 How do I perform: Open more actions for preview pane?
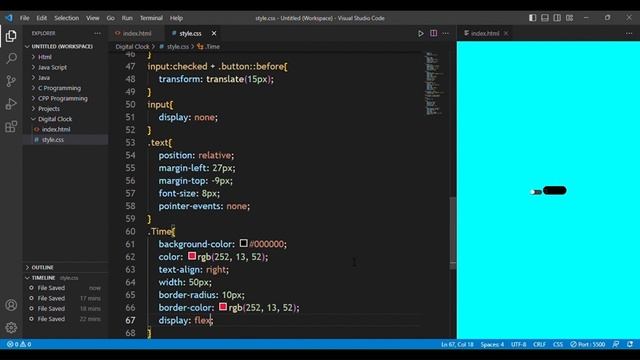[629, 33]
